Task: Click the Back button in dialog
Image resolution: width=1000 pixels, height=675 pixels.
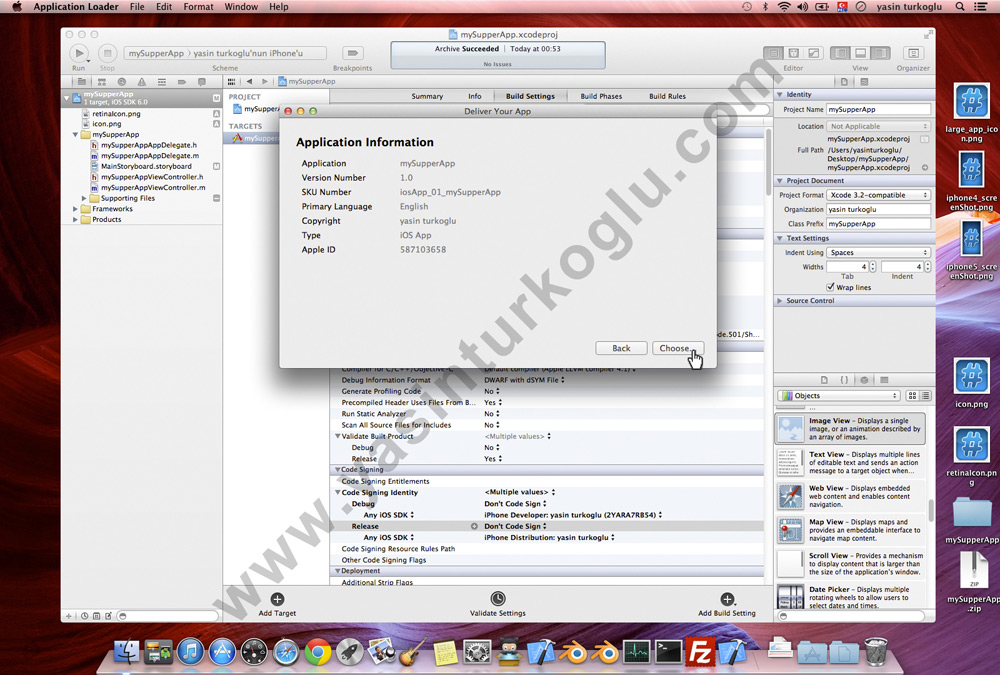Action: [621, 348]
